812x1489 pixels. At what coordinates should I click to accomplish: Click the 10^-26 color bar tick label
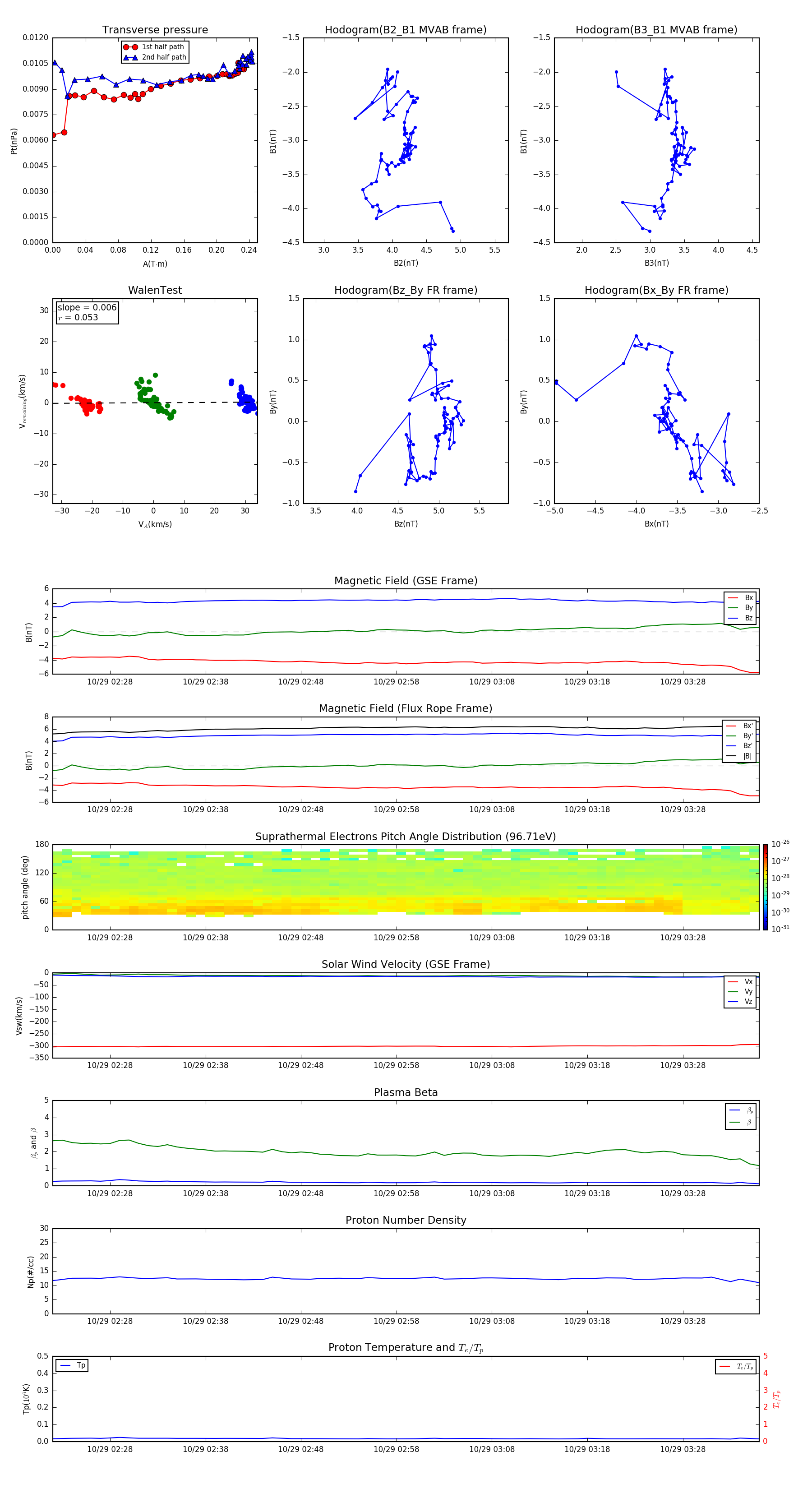780,844
